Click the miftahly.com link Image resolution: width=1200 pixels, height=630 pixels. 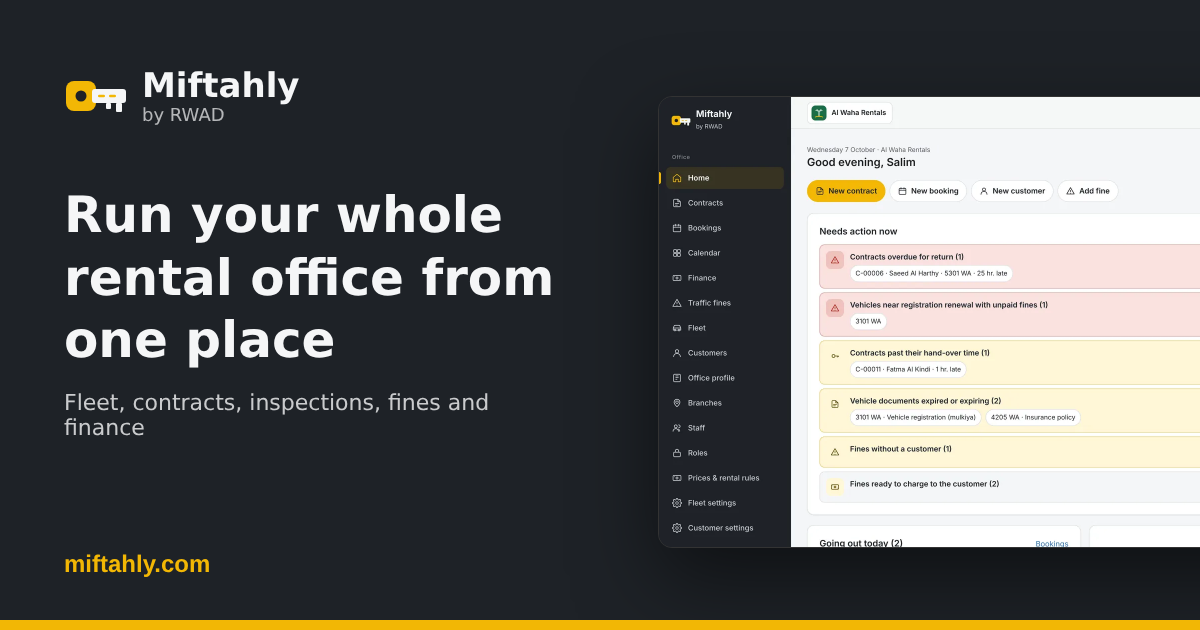click(x=137, y=564)
